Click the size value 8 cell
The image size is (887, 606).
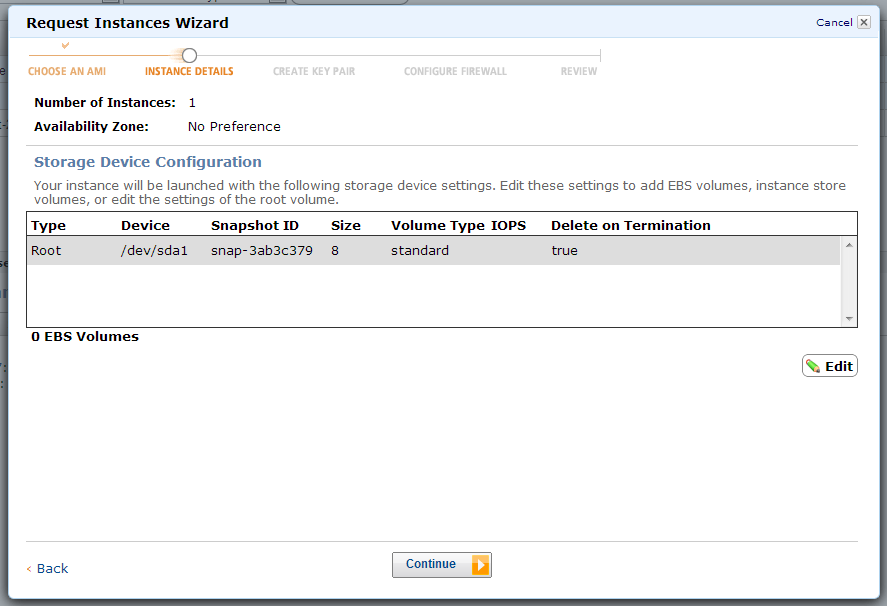point(335,251)
